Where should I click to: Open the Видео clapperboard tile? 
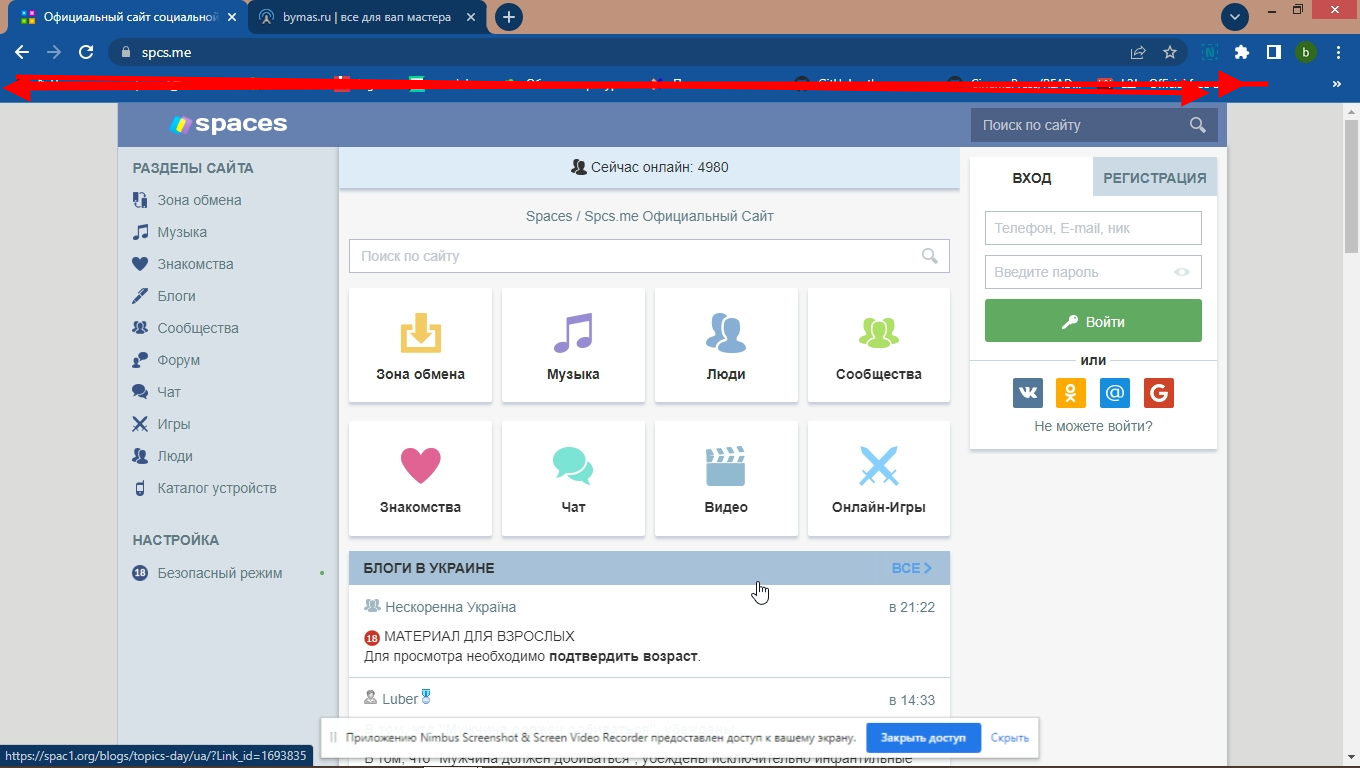coord(726,466)
